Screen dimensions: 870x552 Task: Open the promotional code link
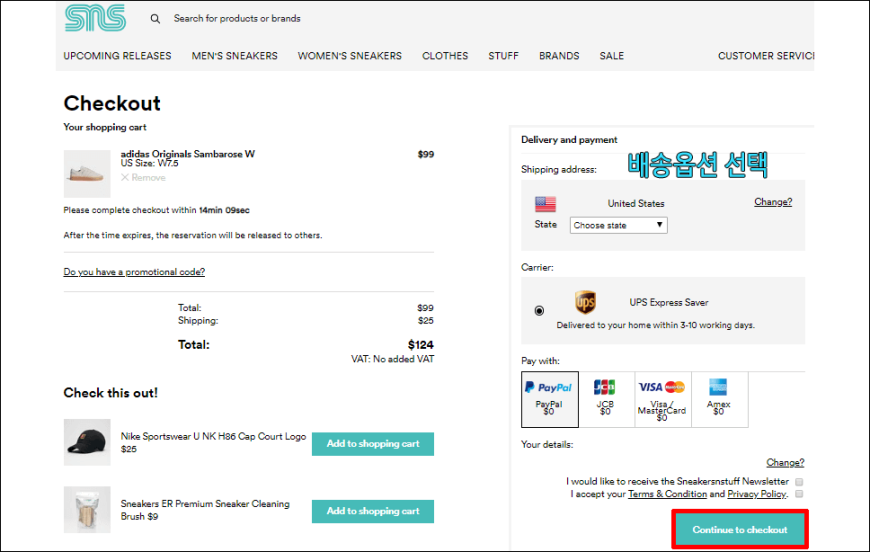[x=134, y=272]
